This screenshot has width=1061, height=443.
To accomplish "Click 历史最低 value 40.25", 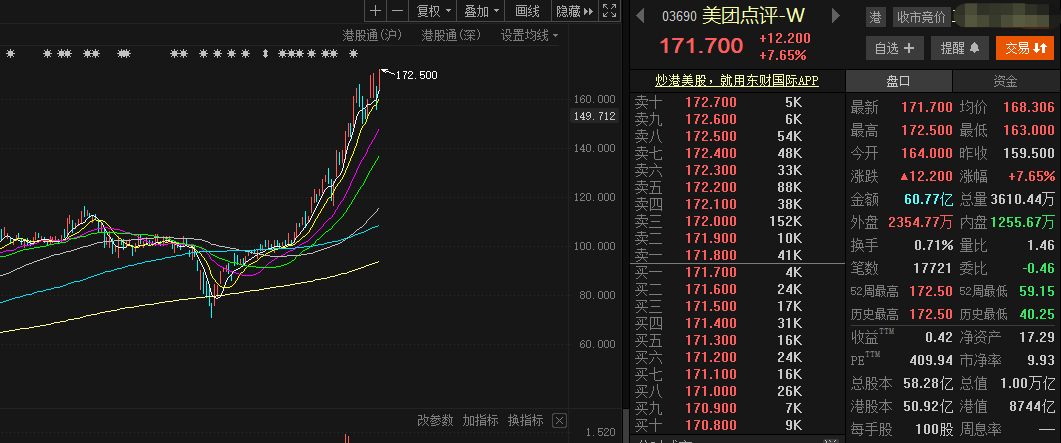I will (x=1038, y=314).
